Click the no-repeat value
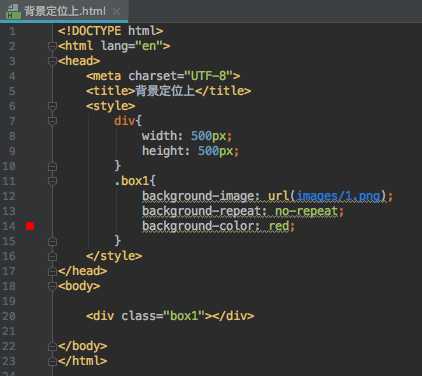Screen dimensions: 422x376 [306, 211]
